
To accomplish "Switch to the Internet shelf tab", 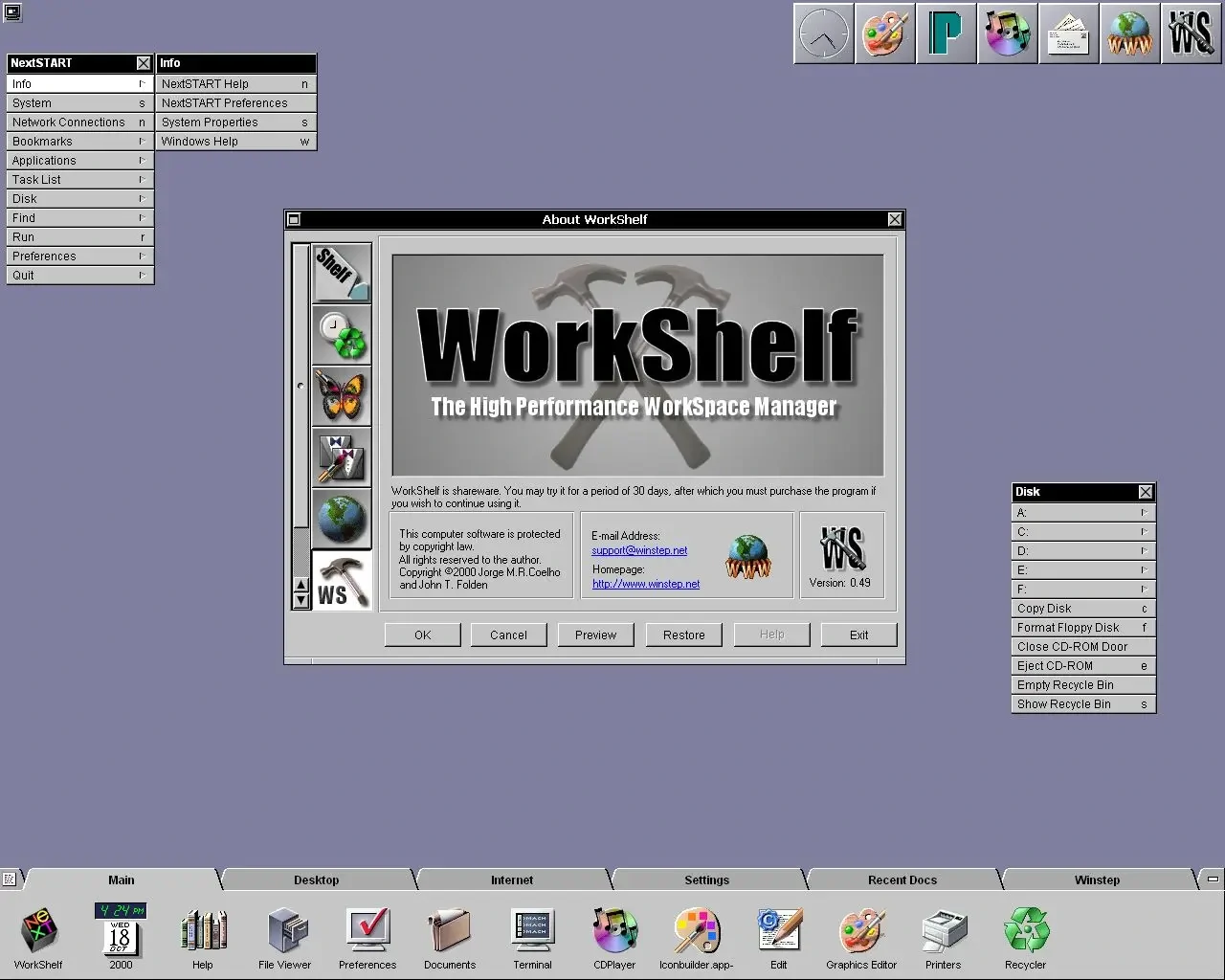I will pos(512,880).
